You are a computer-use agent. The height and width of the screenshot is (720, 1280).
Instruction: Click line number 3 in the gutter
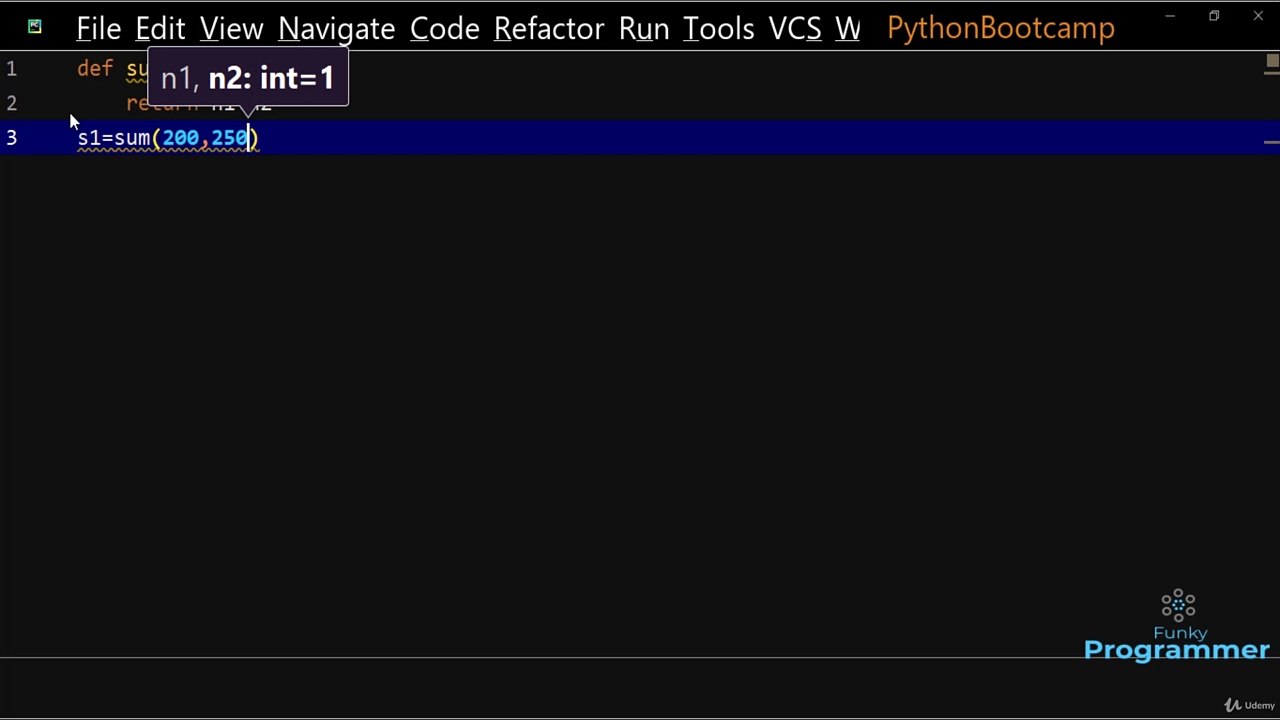pyautogui.click(x=11, y=138)
